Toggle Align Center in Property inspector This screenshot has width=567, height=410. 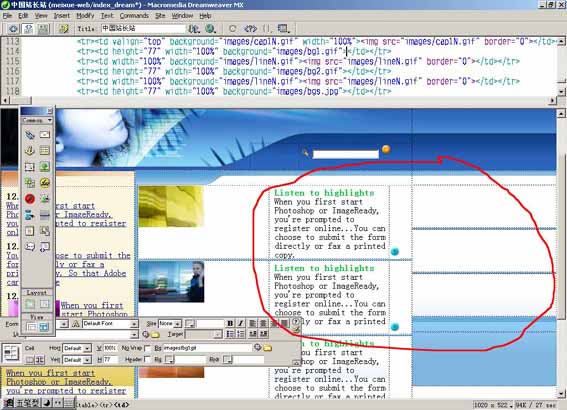(x=264, y=323)
